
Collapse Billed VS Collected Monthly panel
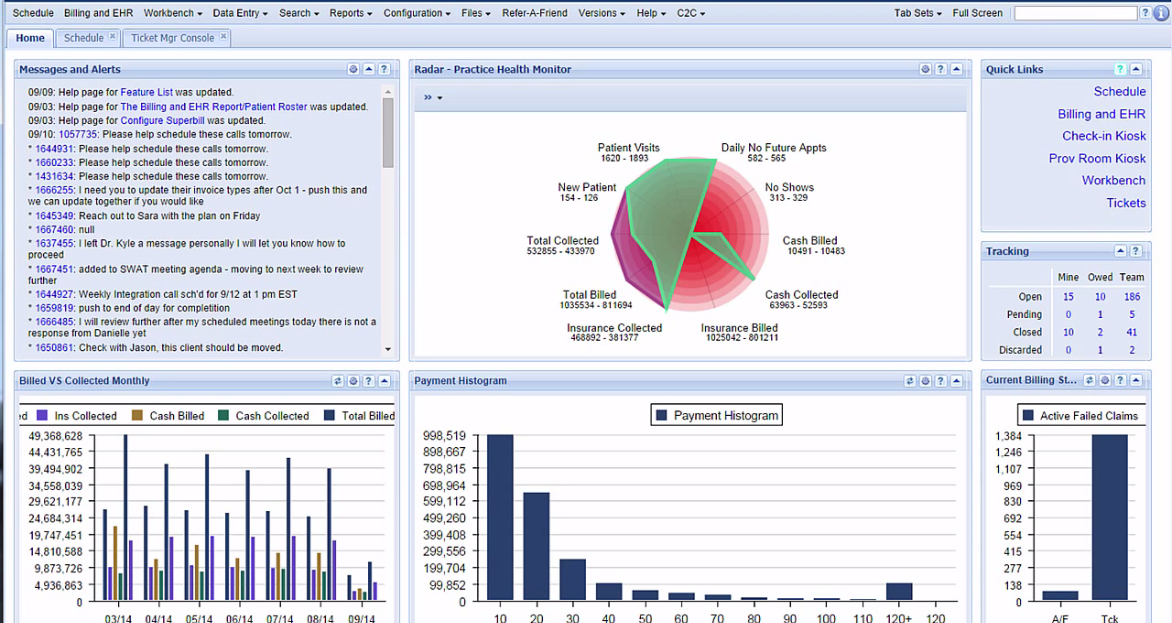[x=384, y=381]
